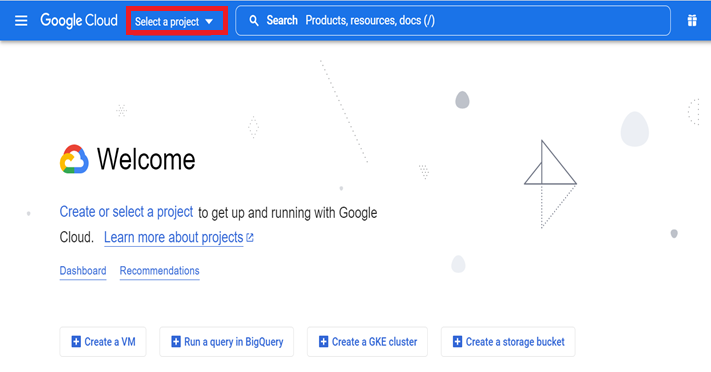
Task: Click the Select a project dropdown arrow
Action: pyautogui.click(x=209, y=21)
